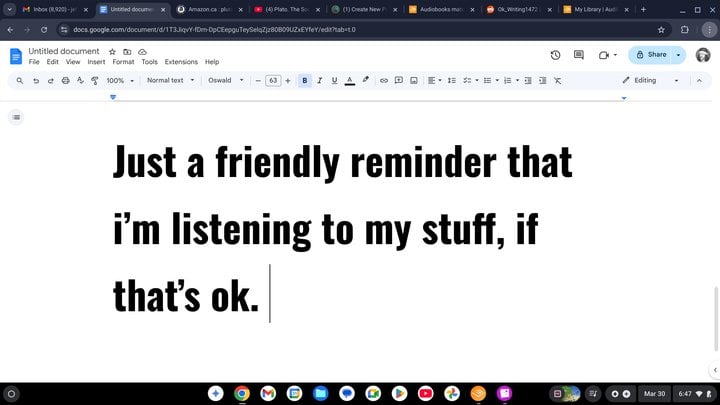This screenshot has width=720, height=405.
Task: Click the Undo icon in toolbar
Action: (36, 80)
